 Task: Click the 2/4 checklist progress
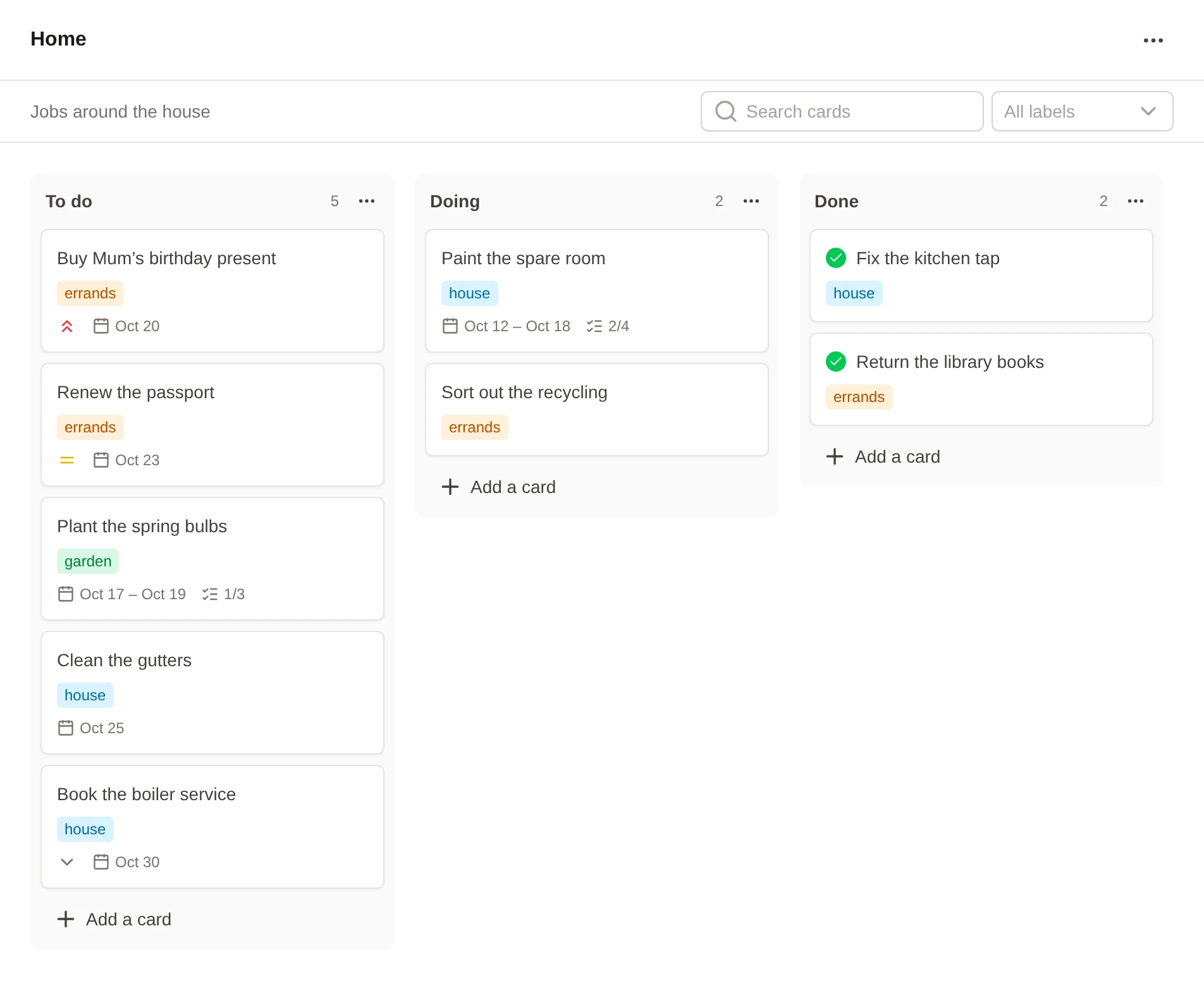(618, 326)
